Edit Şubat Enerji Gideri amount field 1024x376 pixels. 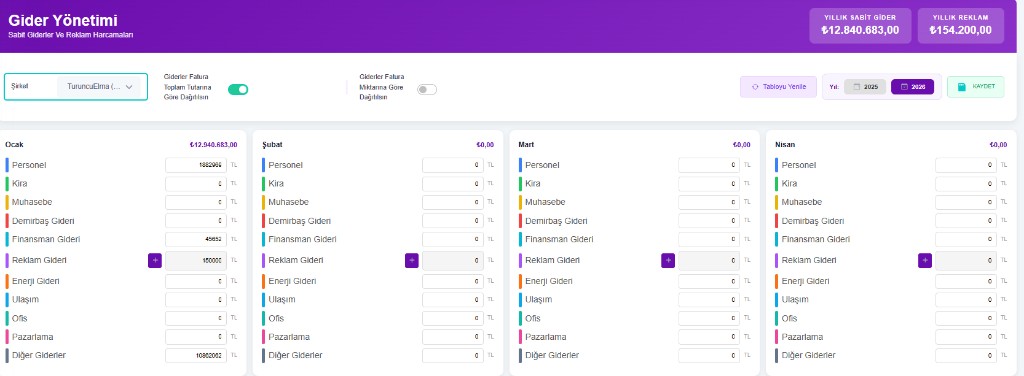coord(453,281)
